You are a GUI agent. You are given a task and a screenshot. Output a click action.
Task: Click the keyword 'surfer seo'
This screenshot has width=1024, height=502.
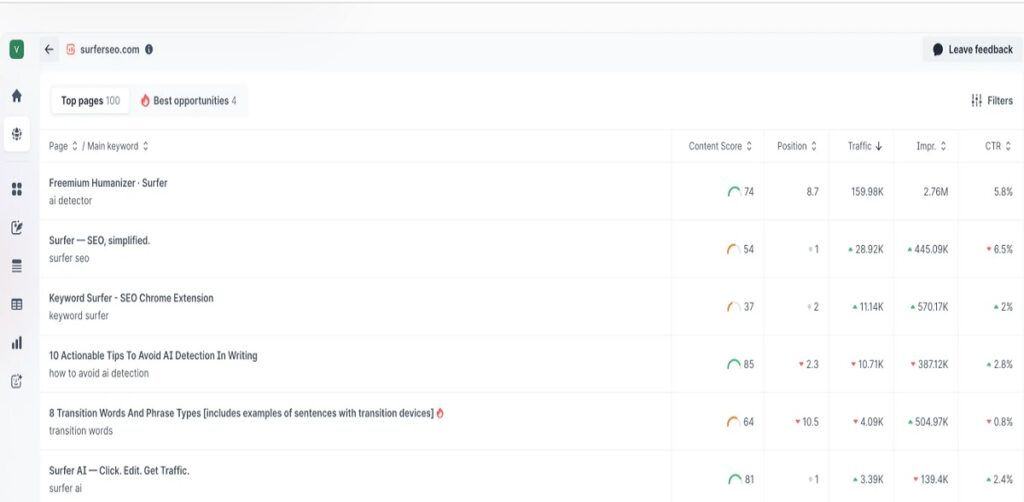click(69, 258)
